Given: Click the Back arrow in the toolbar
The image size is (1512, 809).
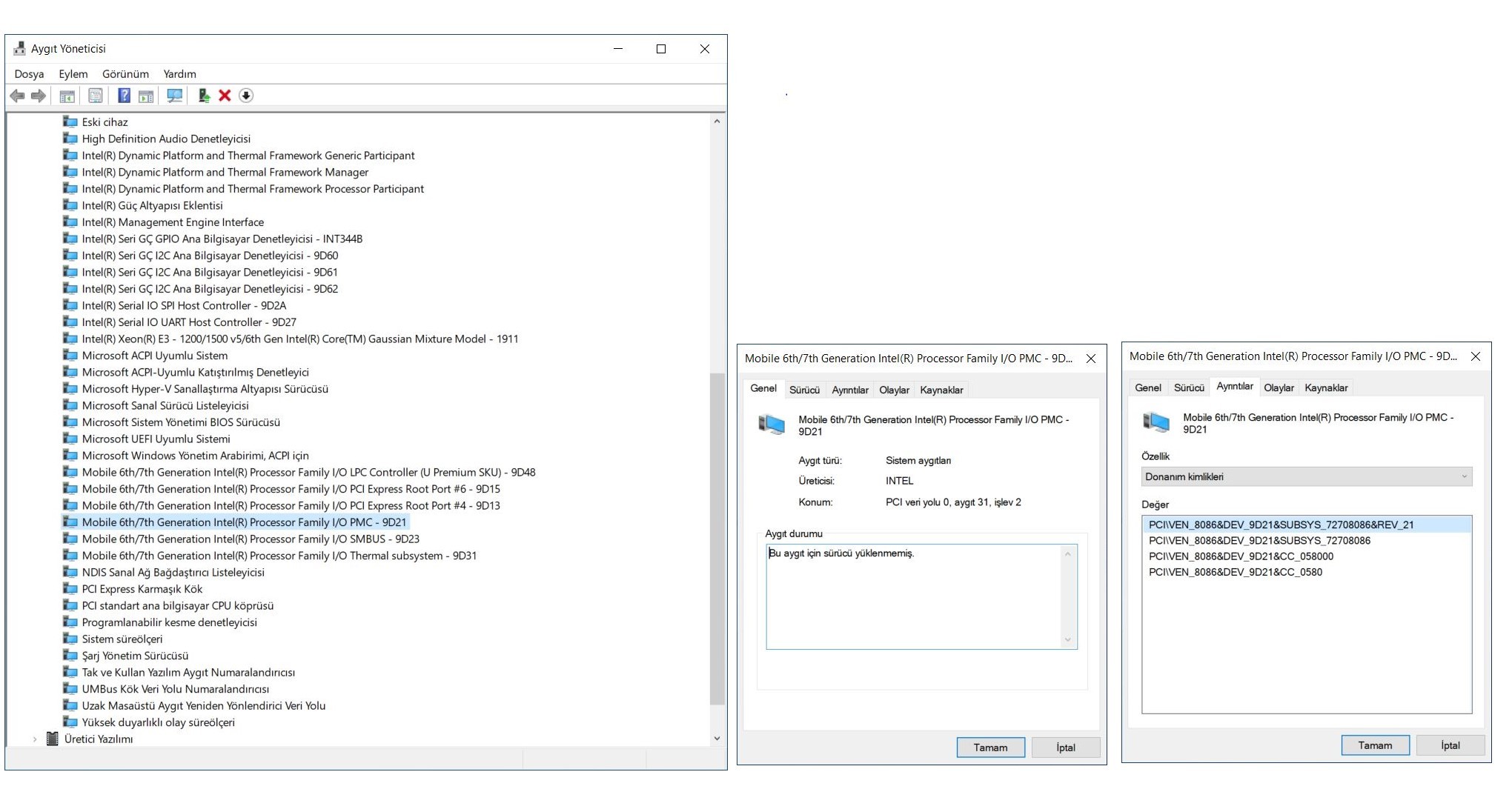Looking at the screenshot, I should [18, 96].
